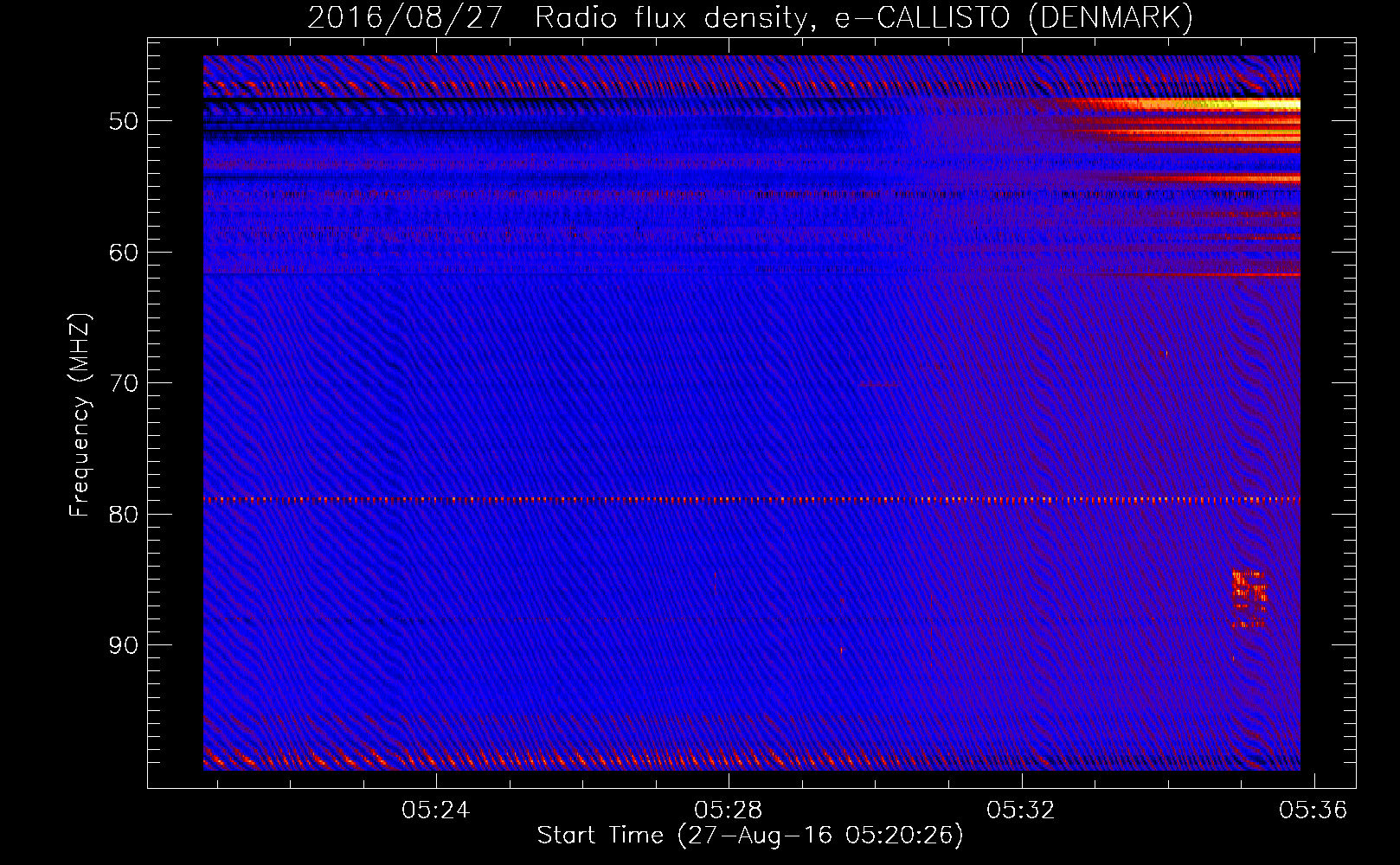Select the 05:24 time tick label
Screen dimensions: 1400x865
click(x=435, y=811)
